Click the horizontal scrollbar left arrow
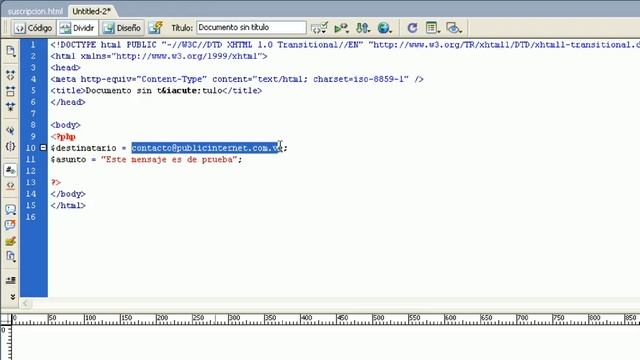The height and width of the screenshot is (360, 640). [25, 303]
